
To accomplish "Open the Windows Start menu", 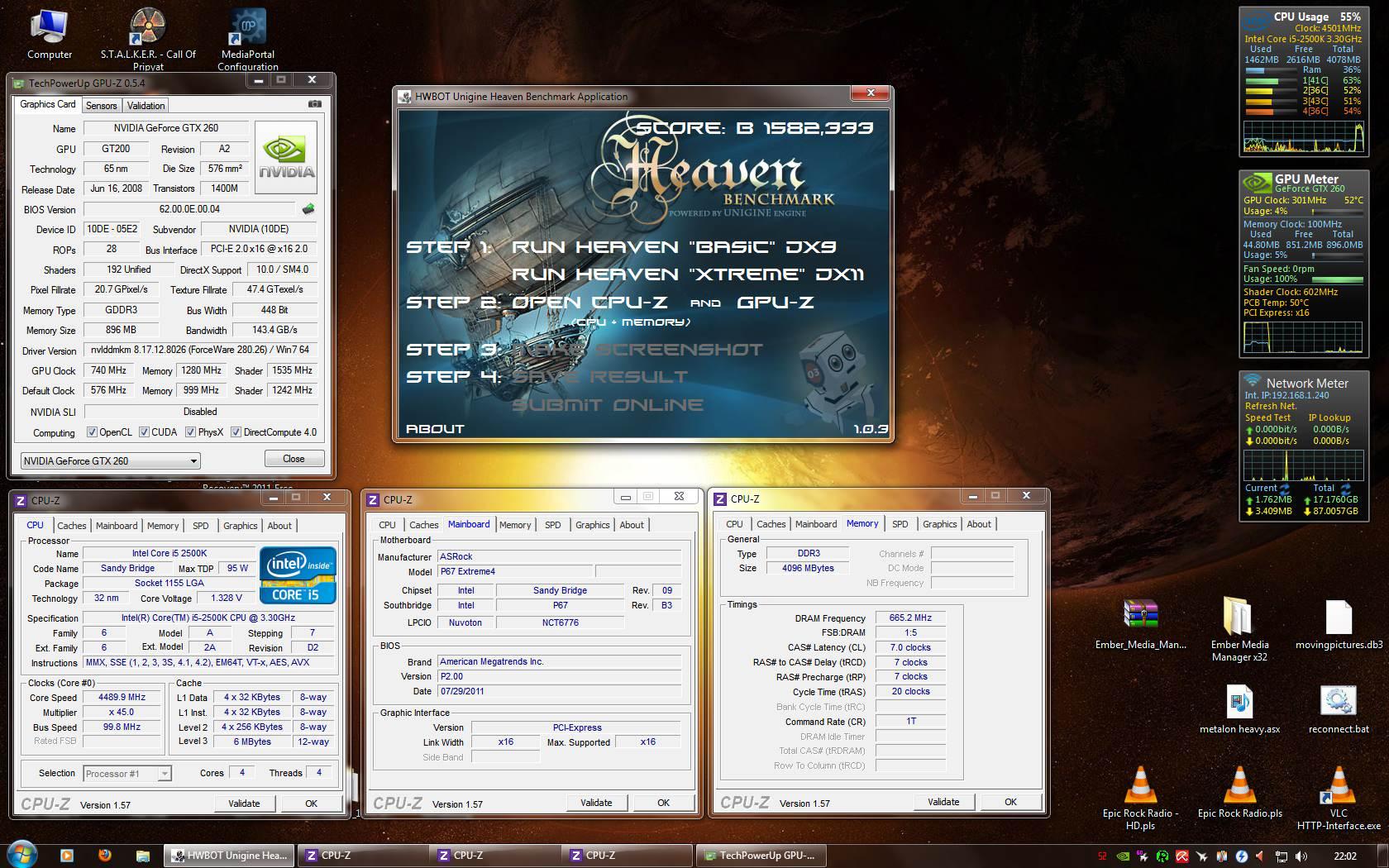I will [x=21, y=855].
